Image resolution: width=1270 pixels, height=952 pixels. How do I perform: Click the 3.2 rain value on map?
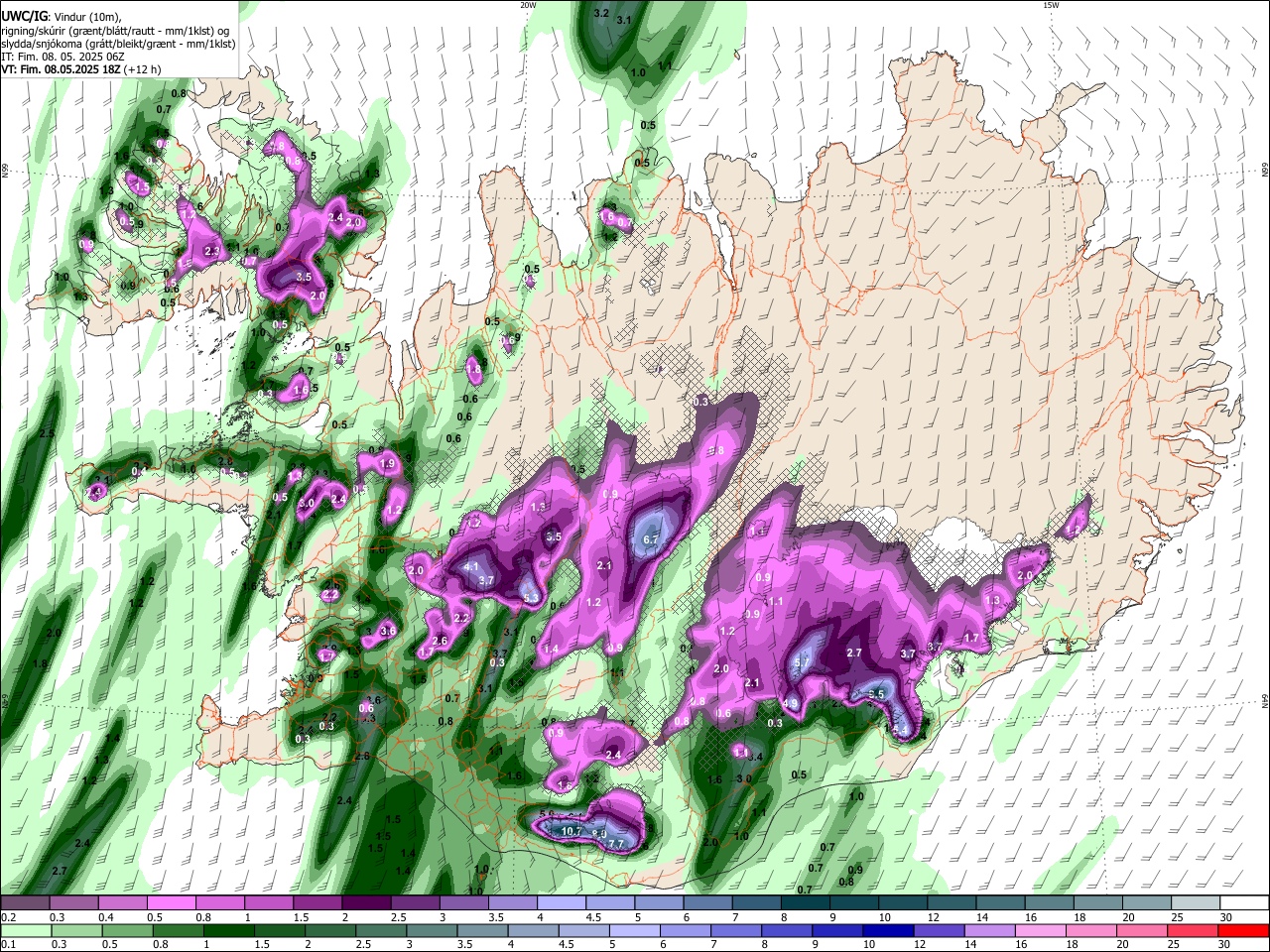tap(601, 14)
